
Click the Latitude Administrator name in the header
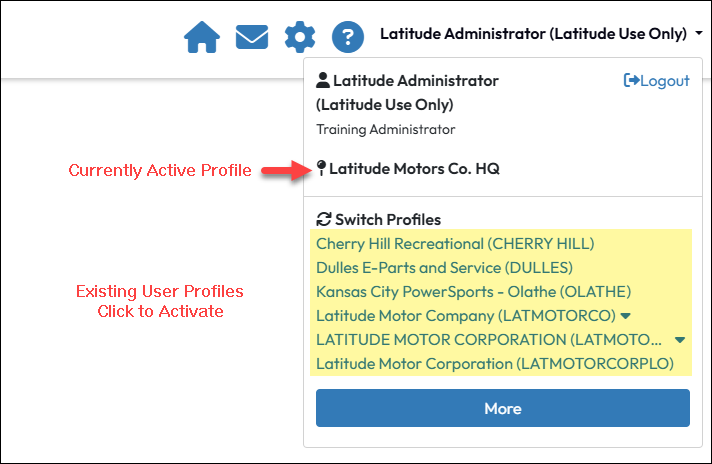click(x=534, y=35)
